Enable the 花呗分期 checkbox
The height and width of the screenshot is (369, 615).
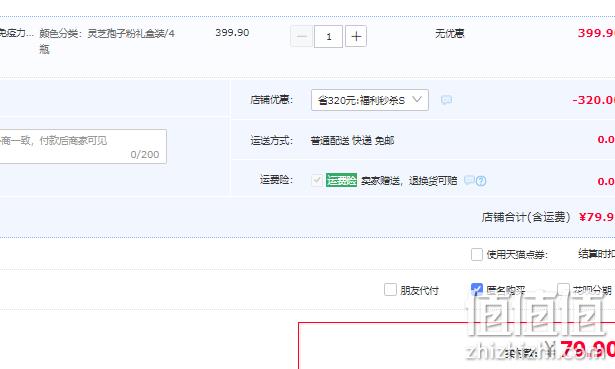[563, 289]
